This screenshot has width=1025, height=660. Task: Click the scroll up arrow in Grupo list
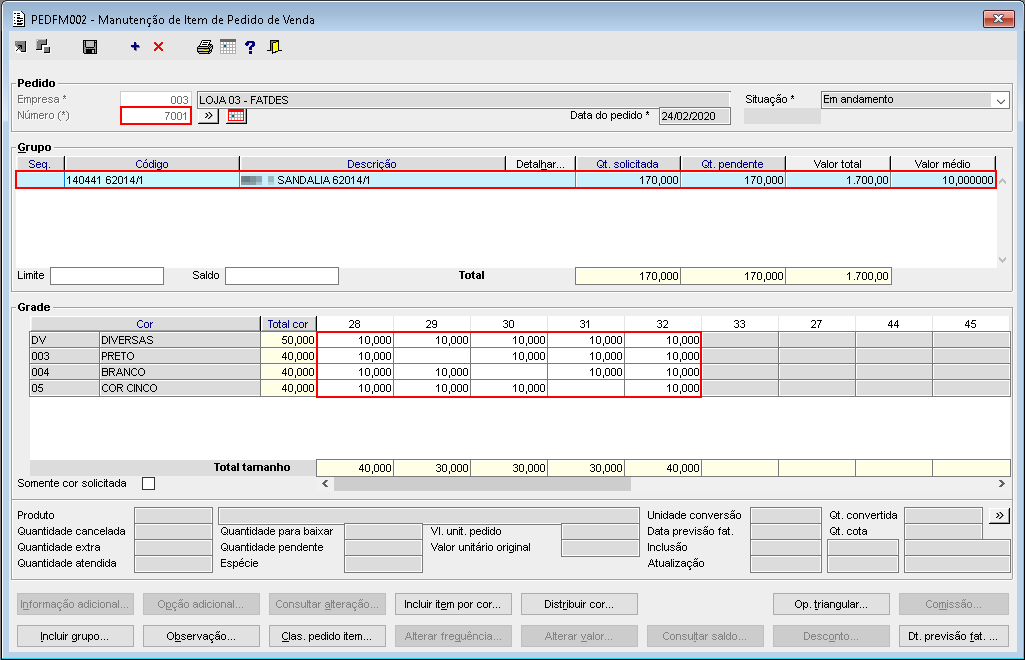(x=1003, y=180)
